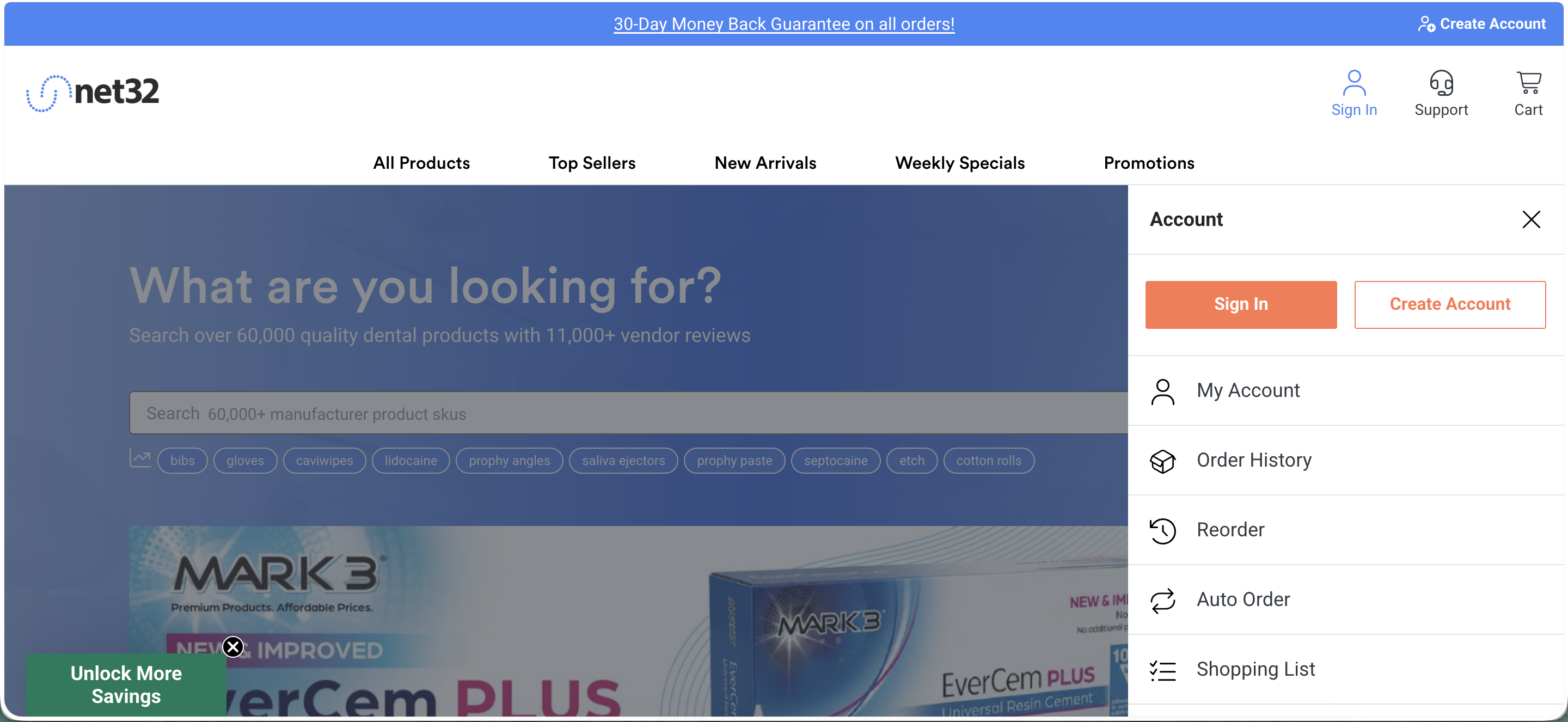
Task: Choose the prophy angles tag
Action: 509,461
